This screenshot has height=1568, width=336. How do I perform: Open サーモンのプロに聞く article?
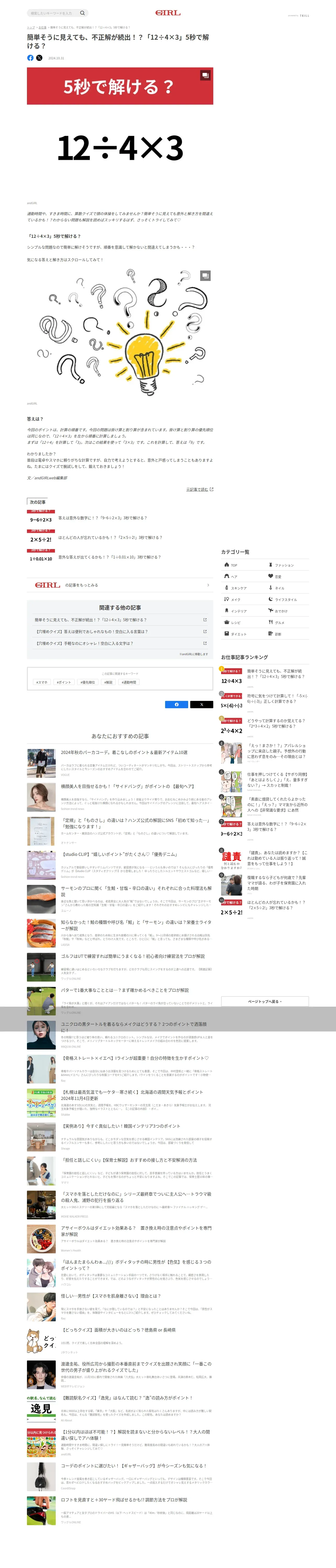click(x=120, y=899)
